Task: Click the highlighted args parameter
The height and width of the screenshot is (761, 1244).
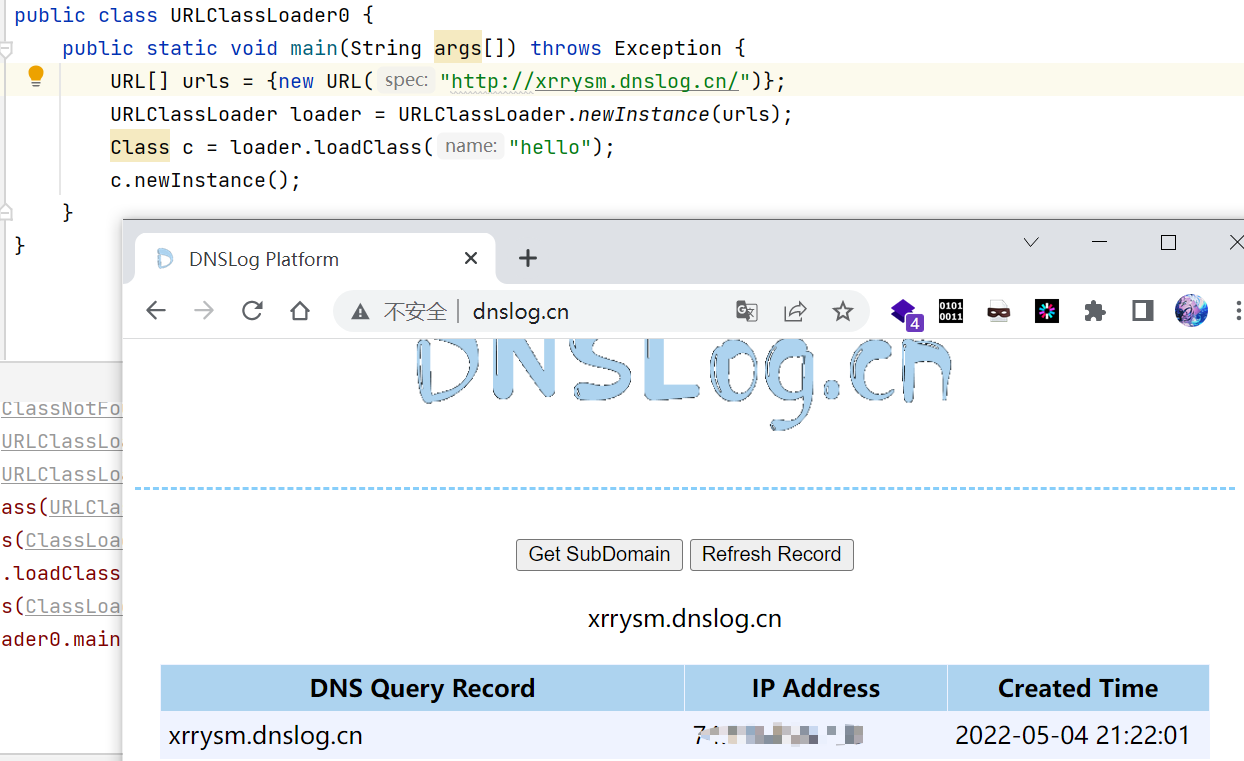Action: point(458,48)
